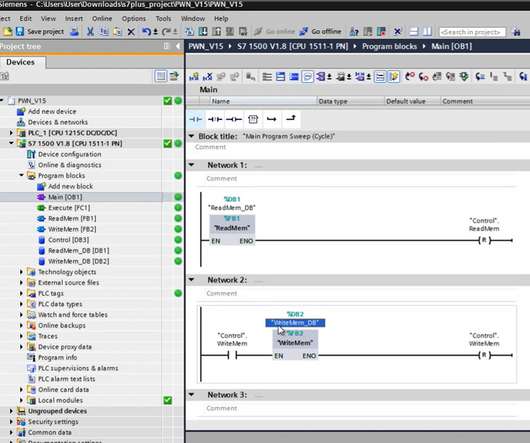Click the Print icon in main toolbar

[x=74, y=32]
